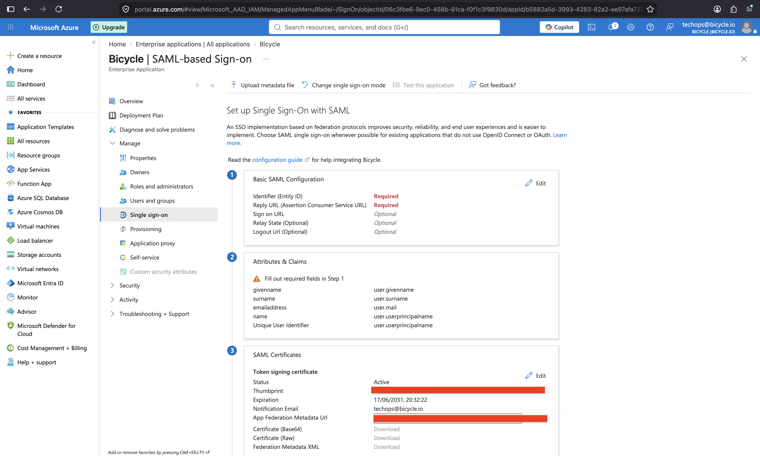
Task: Select Single sign-on menu item
Action: pos(159,215)
